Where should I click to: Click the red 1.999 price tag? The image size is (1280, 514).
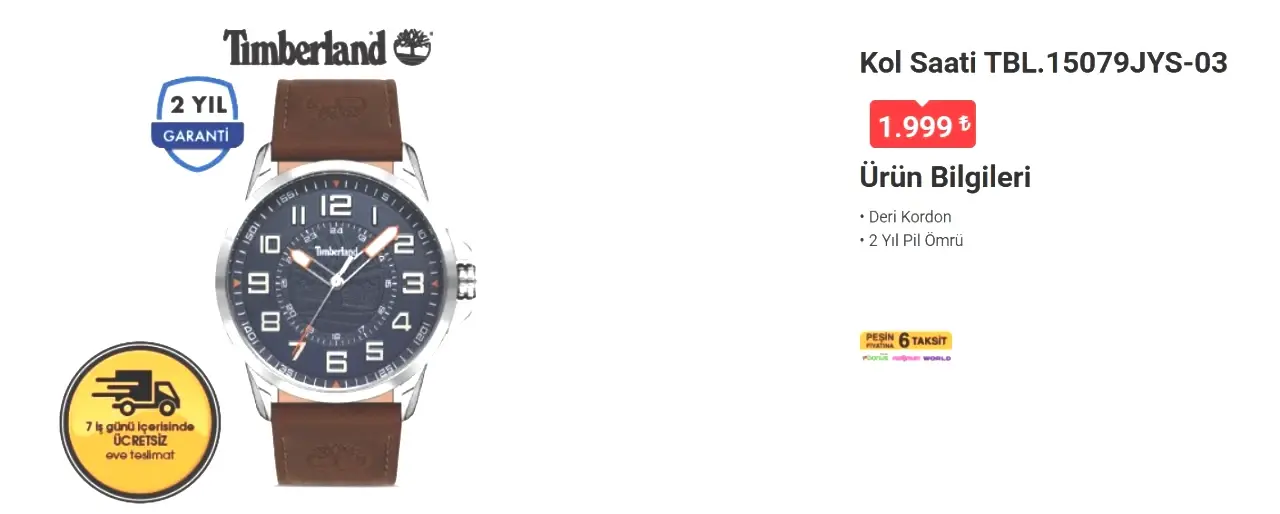pos(922,125)
